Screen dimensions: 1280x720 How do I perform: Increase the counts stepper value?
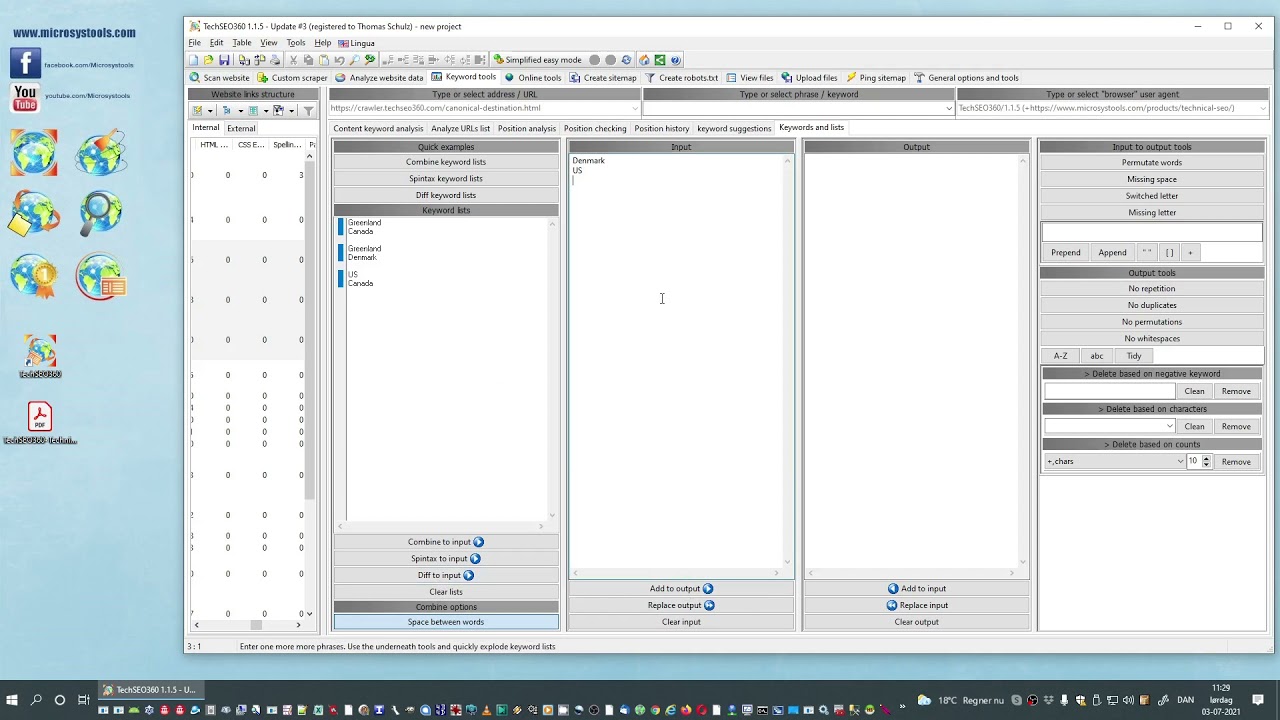[1206, 458]
